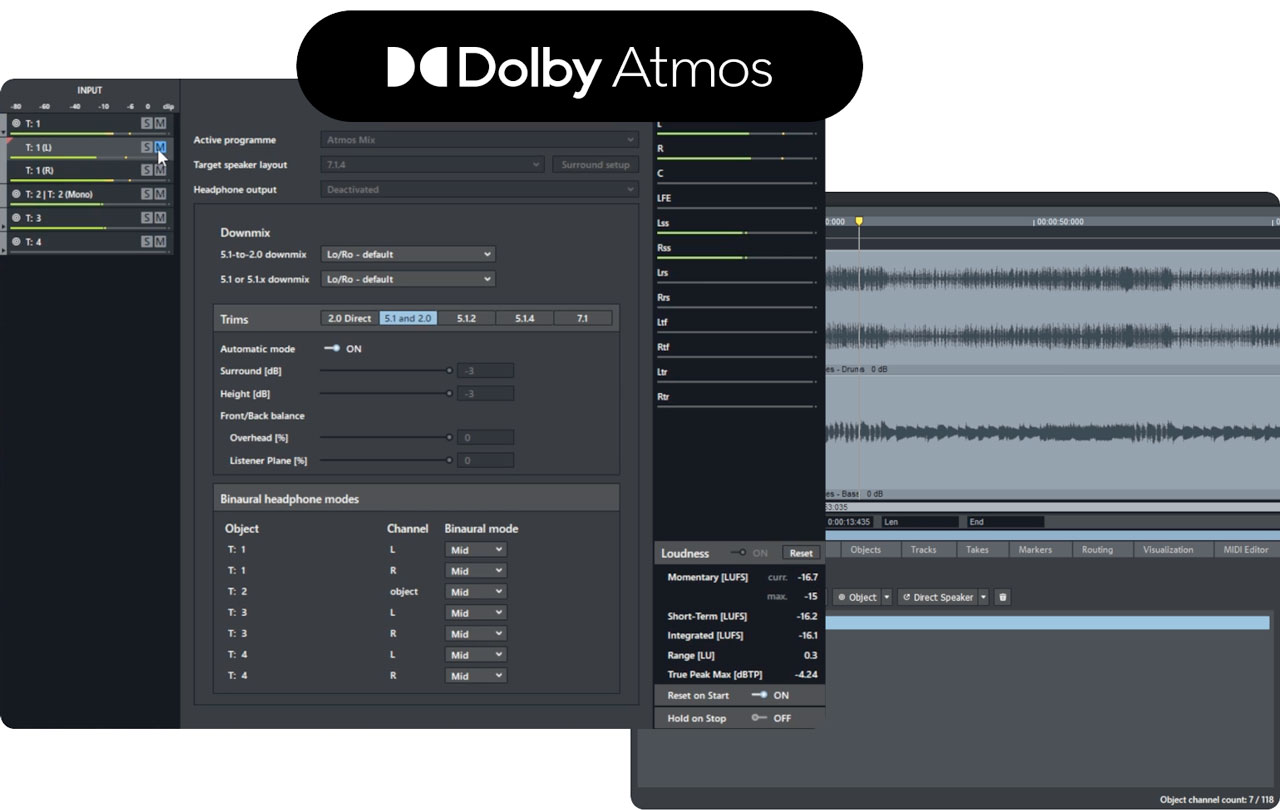Image resolution: width=1280 pixels, height=810 pixels.
Task: Open the arrow menu beside Object button
Action: click(x=886, y=597)
